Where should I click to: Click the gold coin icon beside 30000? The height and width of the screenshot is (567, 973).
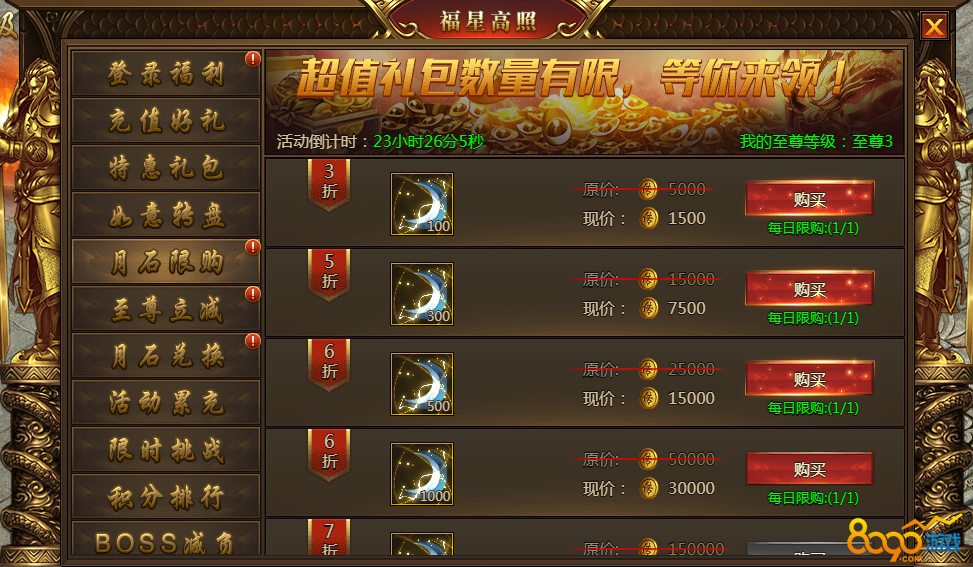click(648, 488)
